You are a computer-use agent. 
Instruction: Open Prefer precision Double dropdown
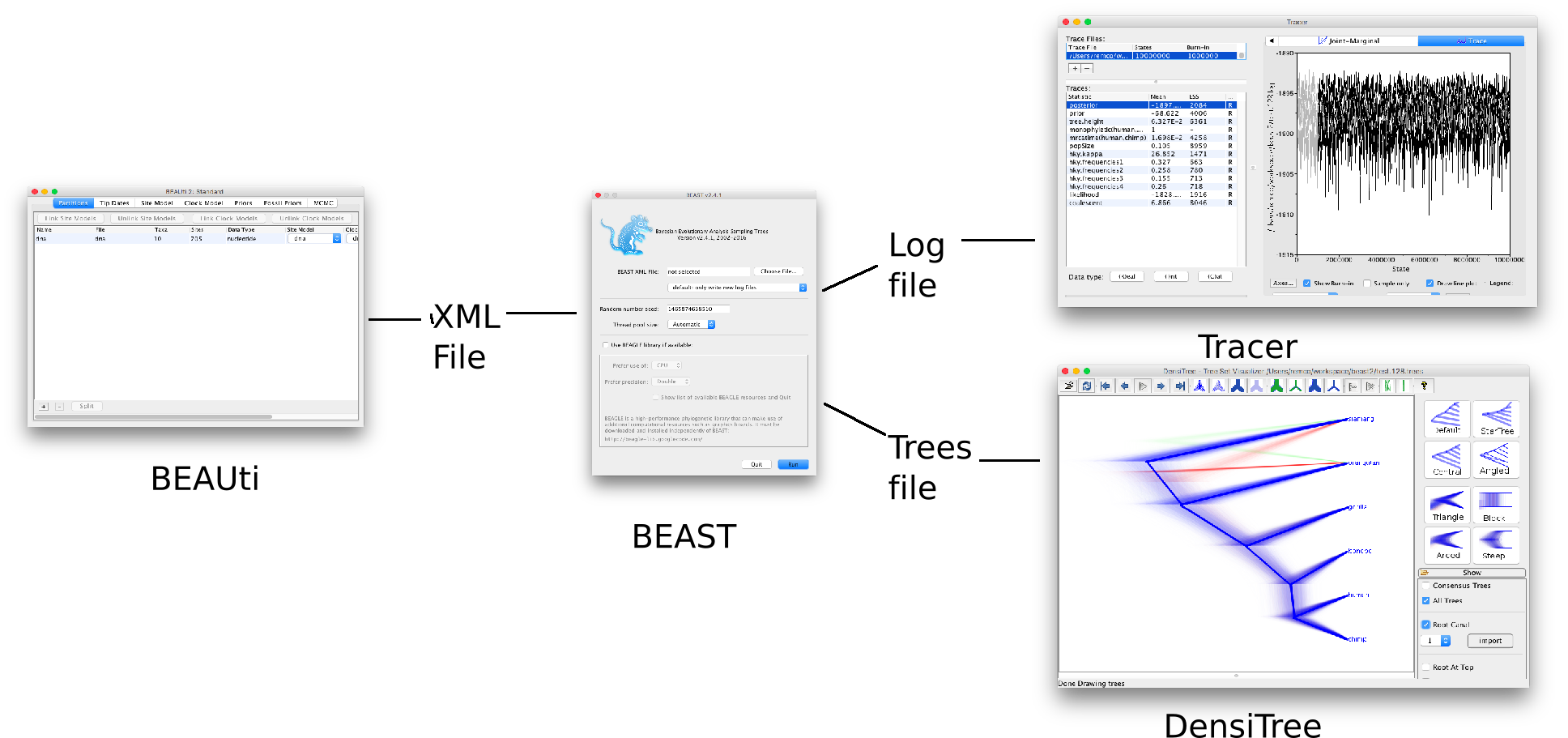671,382
